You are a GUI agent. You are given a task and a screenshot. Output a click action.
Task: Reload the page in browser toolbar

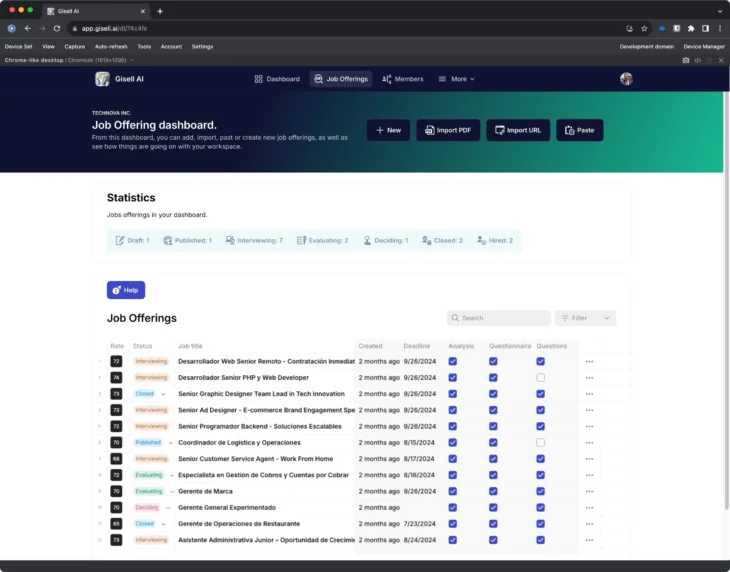(57, 28)
